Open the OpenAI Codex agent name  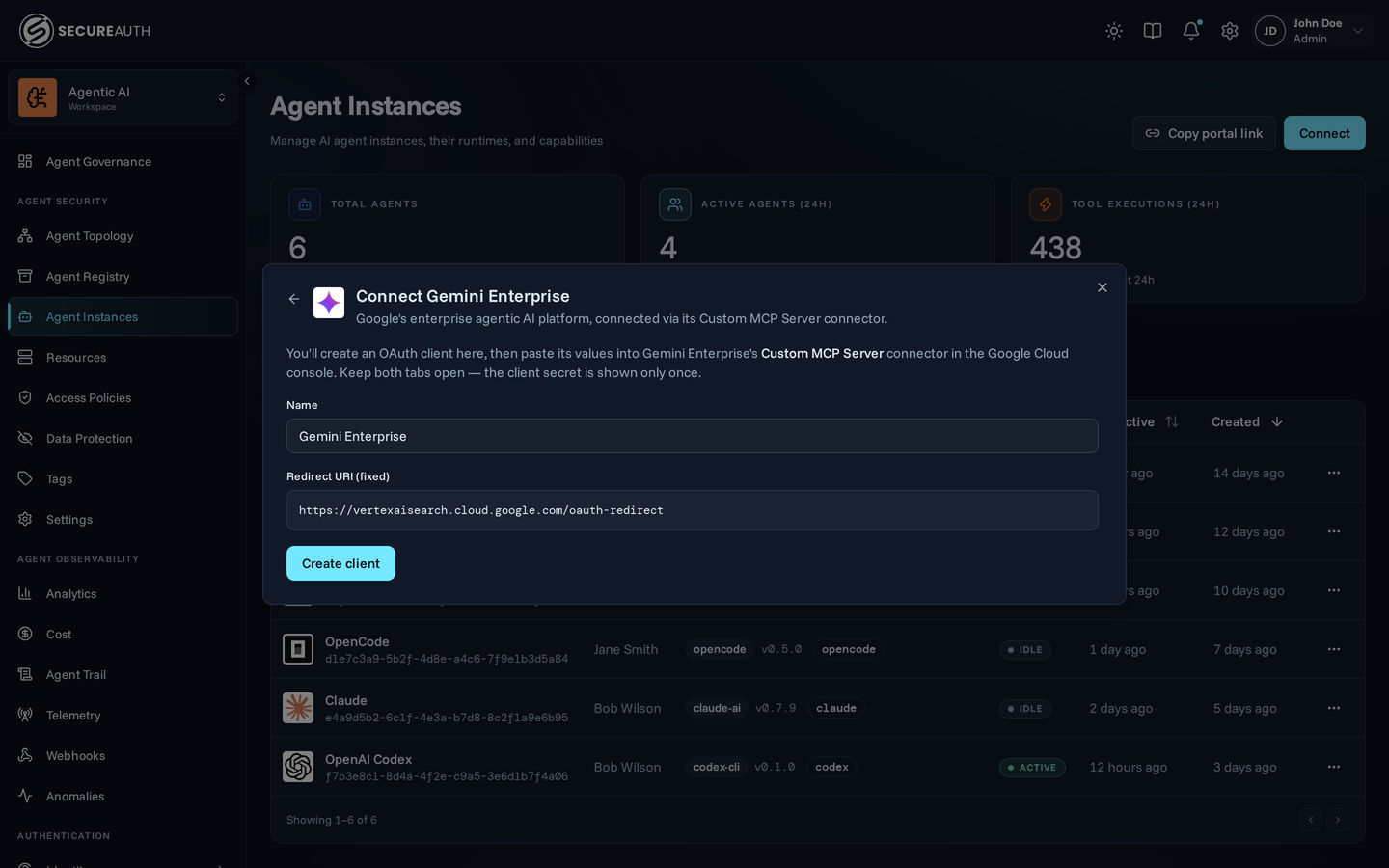click(368, 759)
